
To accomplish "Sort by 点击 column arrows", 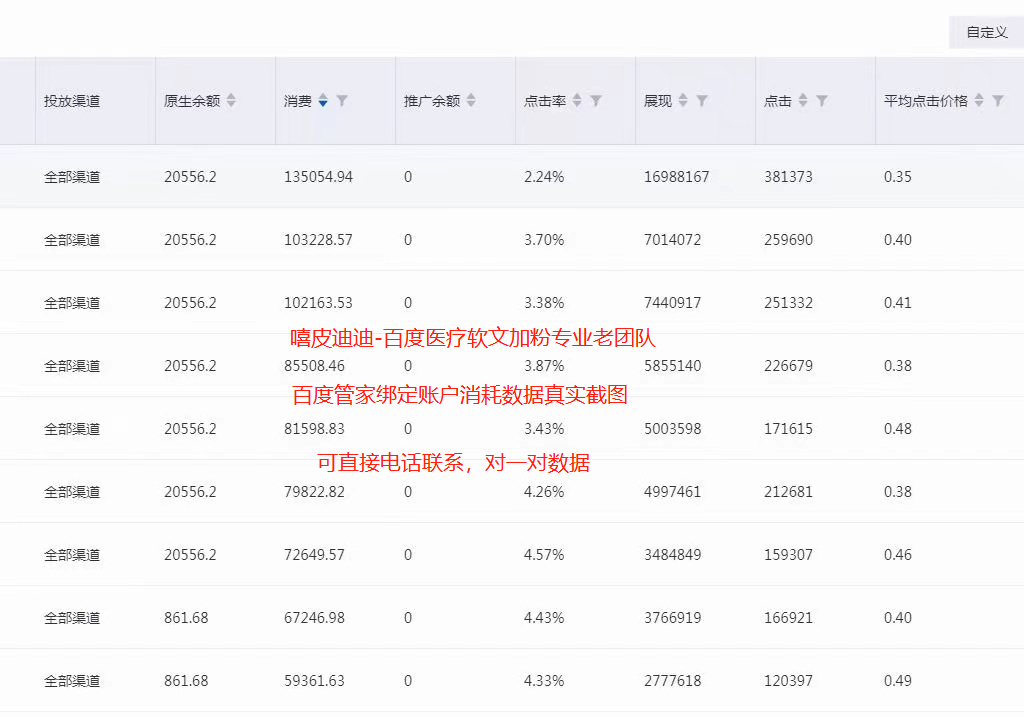I will pyautogui.click(x=803, y=101).
